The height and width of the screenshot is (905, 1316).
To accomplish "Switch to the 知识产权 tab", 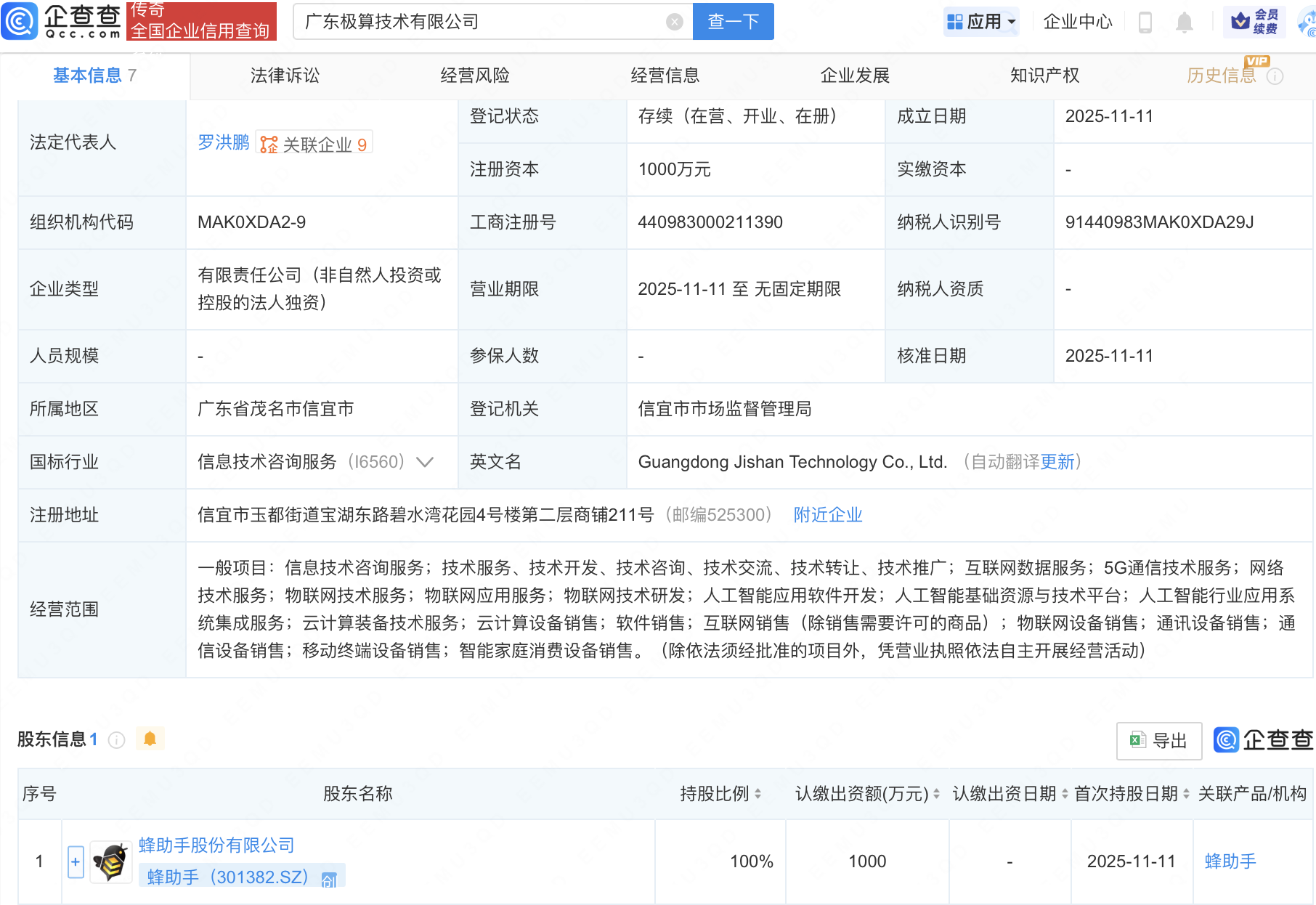I will [1044, 75].
